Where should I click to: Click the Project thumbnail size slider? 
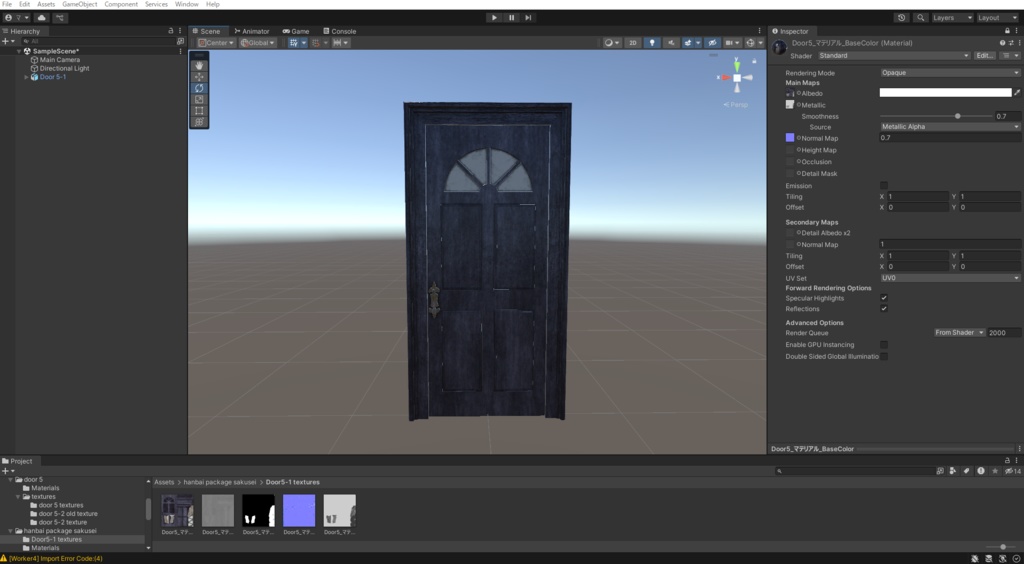(1003, 547)
